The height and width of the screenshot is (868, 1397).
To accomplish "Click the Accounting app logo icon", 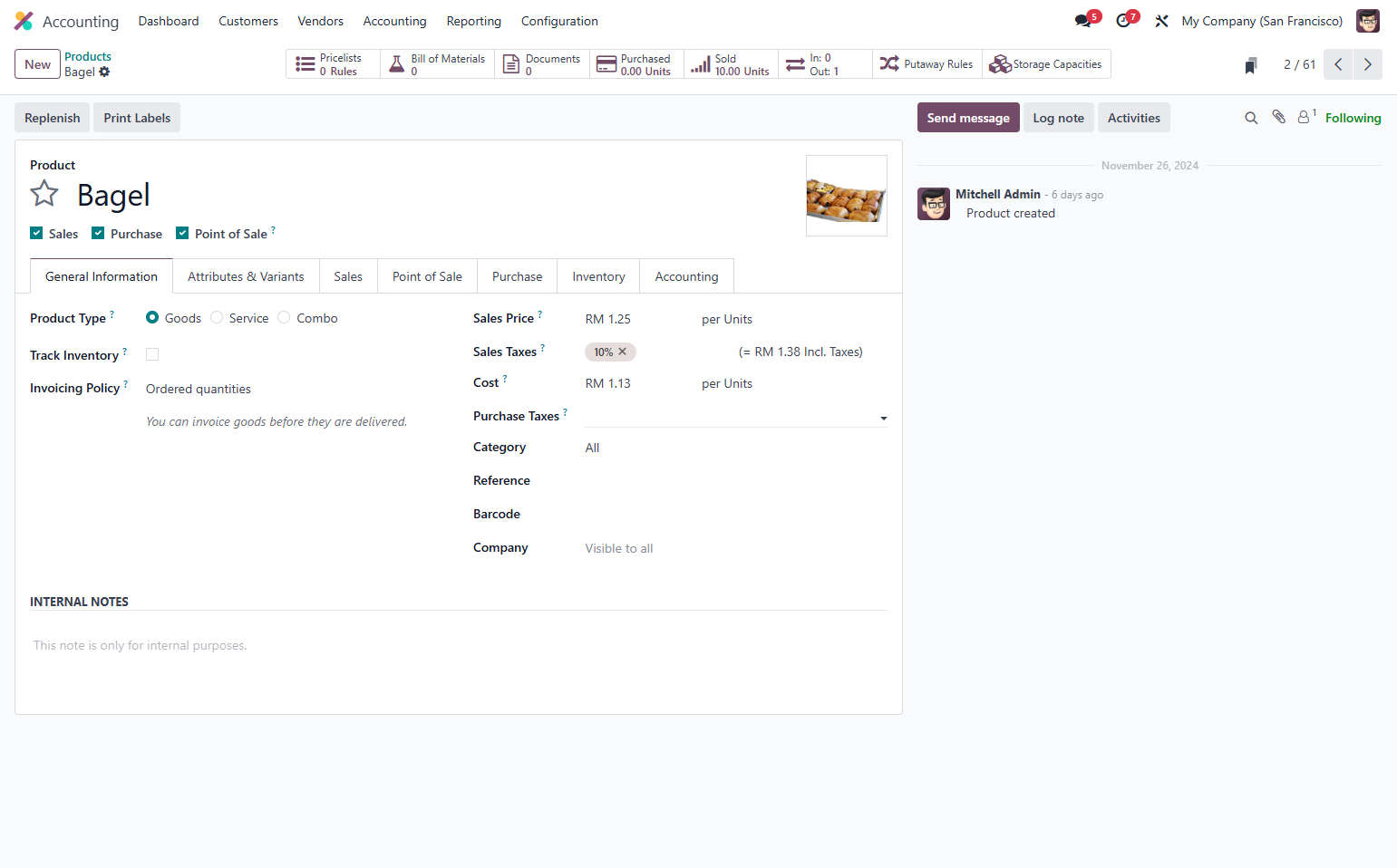I will (24, 21).
